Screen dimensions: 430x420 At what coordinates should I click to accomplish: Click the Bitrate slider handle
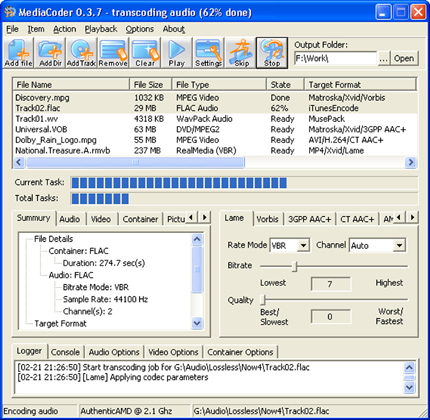294,266
